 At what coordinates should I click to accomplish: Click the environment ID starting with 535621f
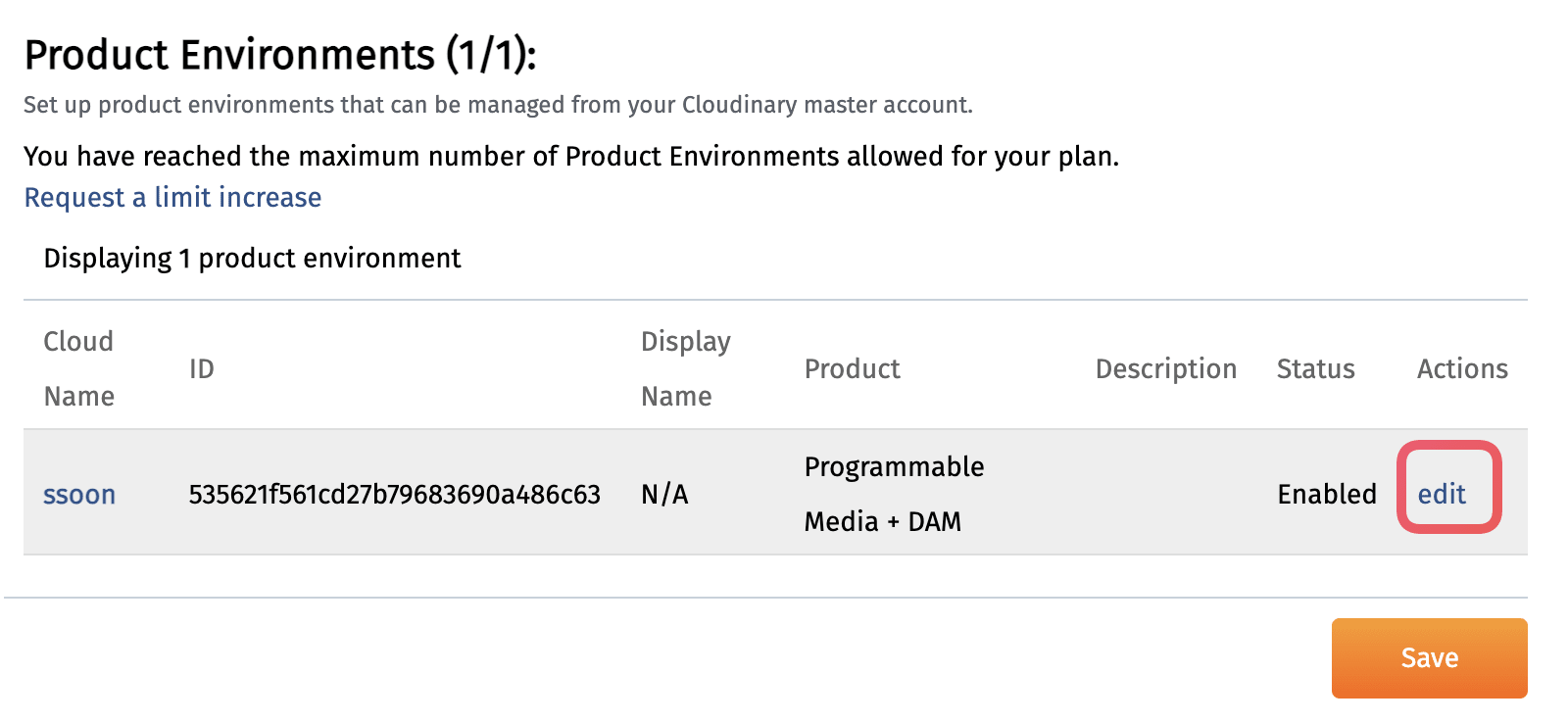(x=394, y=495)
